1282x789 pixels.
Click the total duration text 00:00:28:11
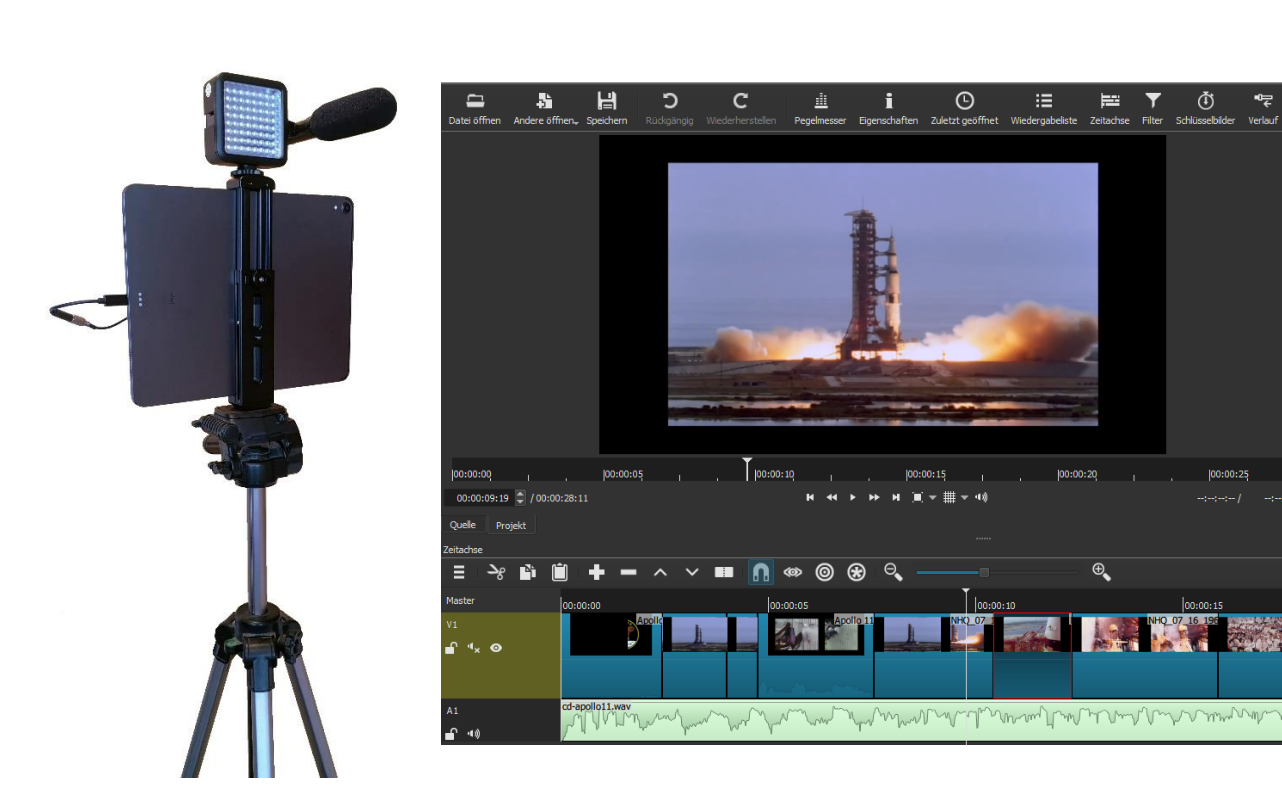pyautogui.click(x=562, y=498)
